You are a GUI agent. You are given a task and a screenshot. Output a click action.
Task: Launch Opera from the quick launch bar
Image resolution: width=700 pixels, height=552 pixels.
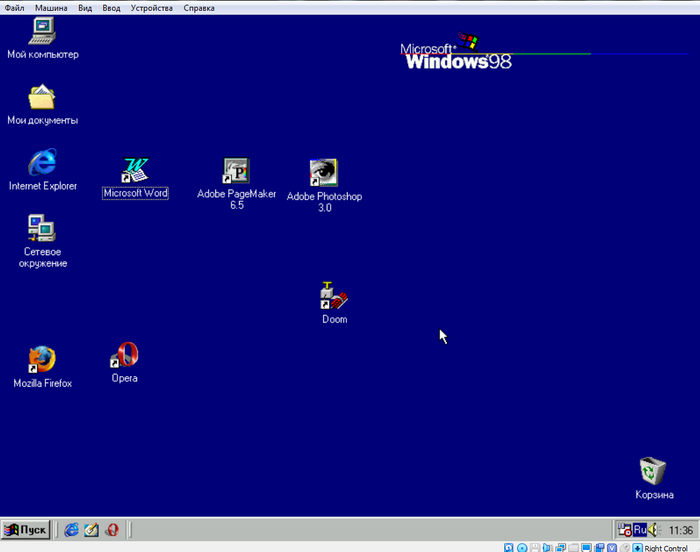click(x=112, y=530)
